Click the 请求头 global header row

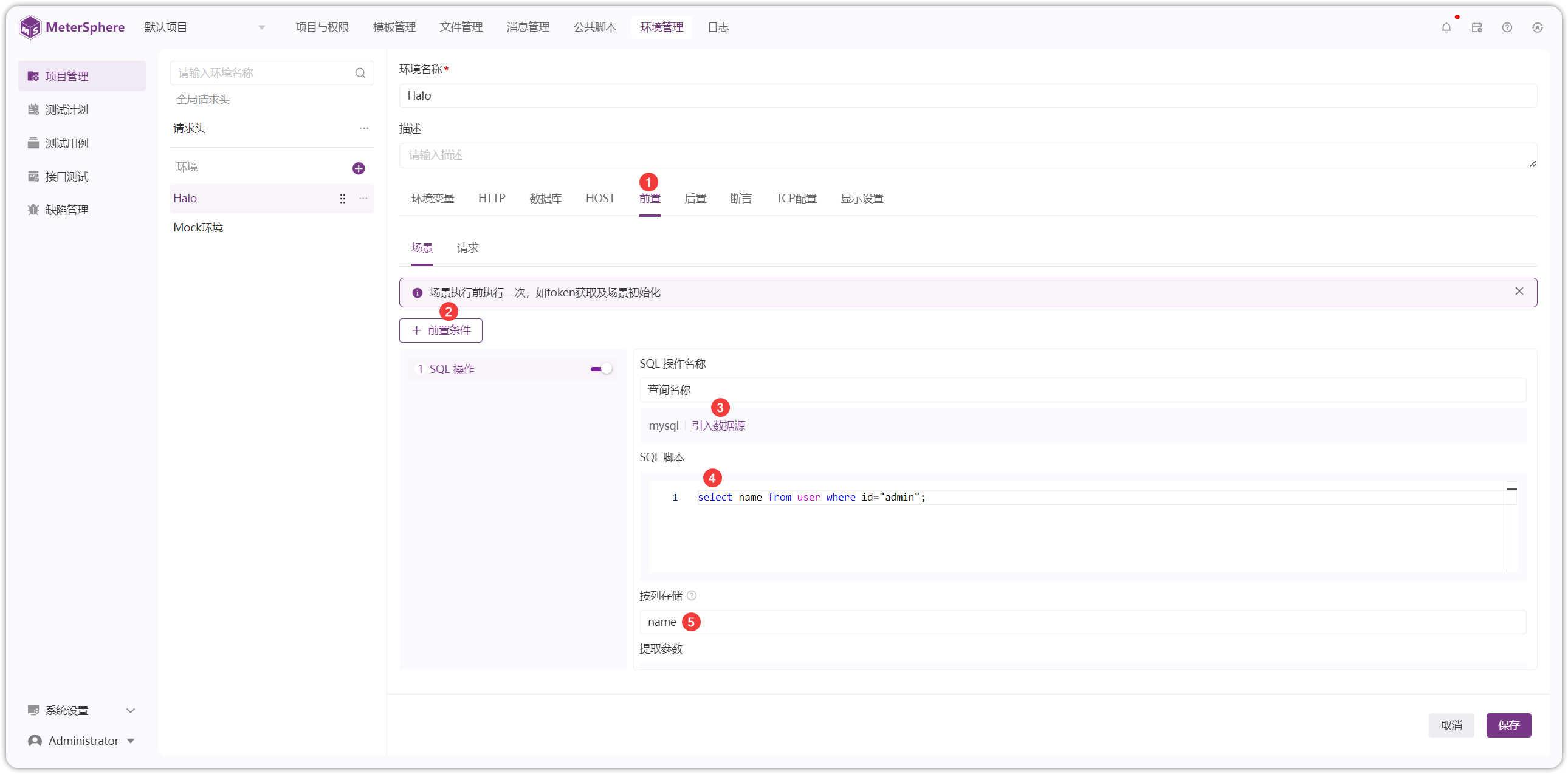(x=272, y=128)
